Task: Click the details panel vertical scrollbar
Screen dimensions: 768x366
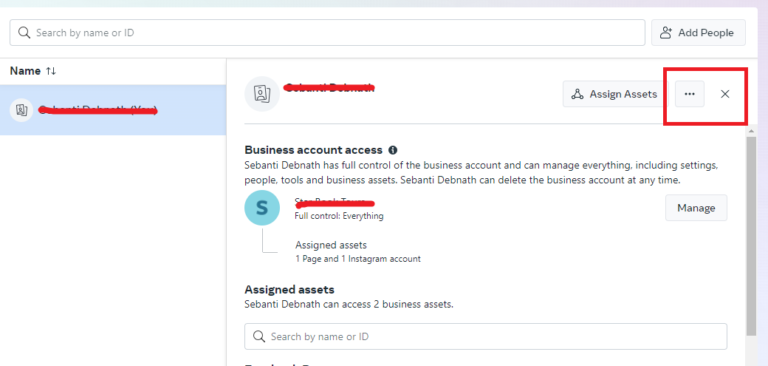Action: point(752,235)
